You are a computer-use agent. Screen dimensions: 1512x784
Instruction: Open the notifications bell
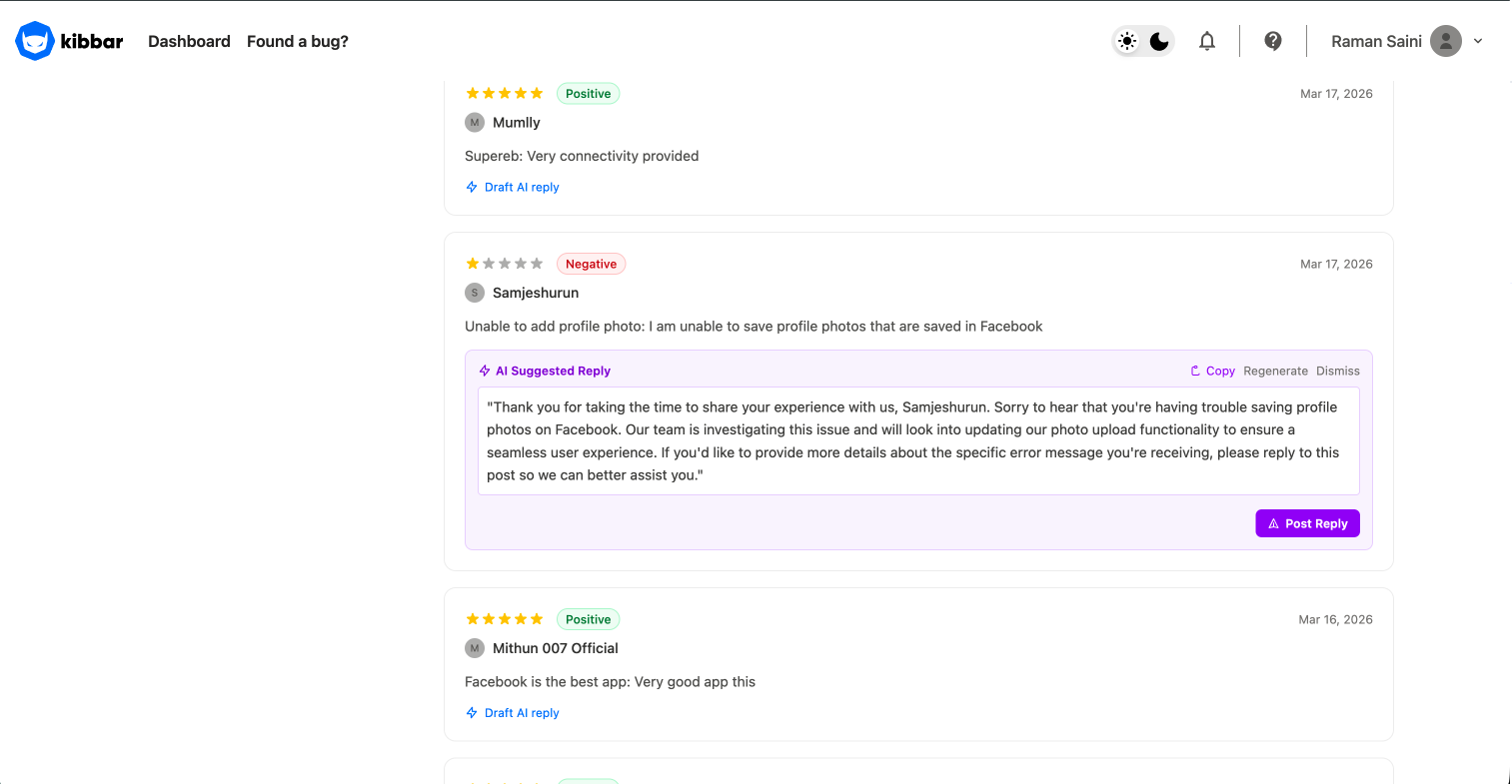click(1207, 41)
